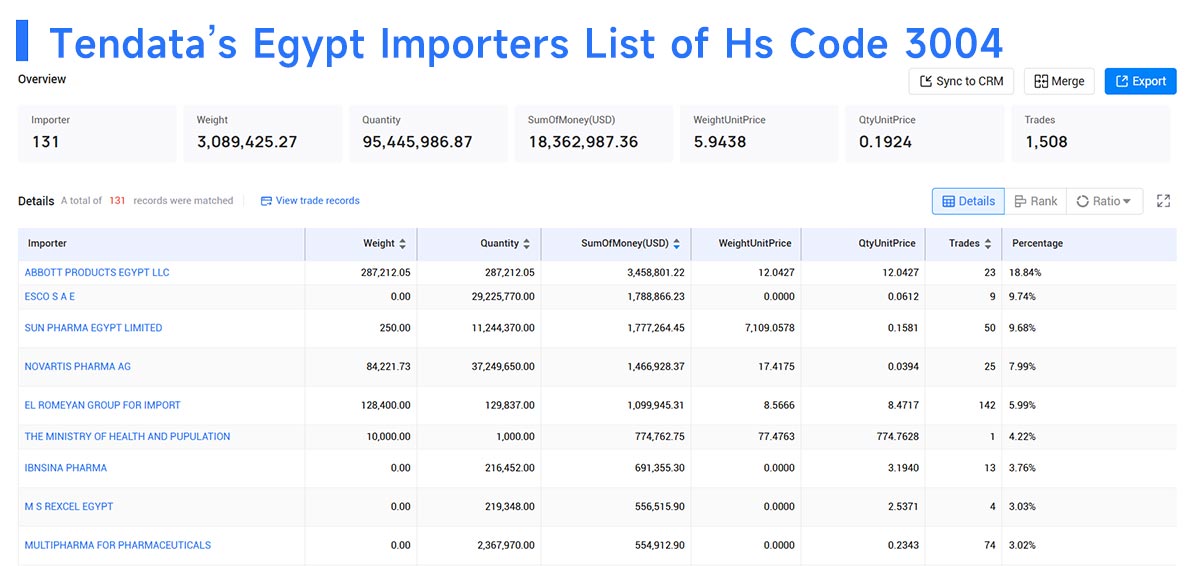The width and height of the screenshot is (1190, 566).
Task: Select the SumOfMoney 18,362,987.36 overview card
Action: (593, 134)
